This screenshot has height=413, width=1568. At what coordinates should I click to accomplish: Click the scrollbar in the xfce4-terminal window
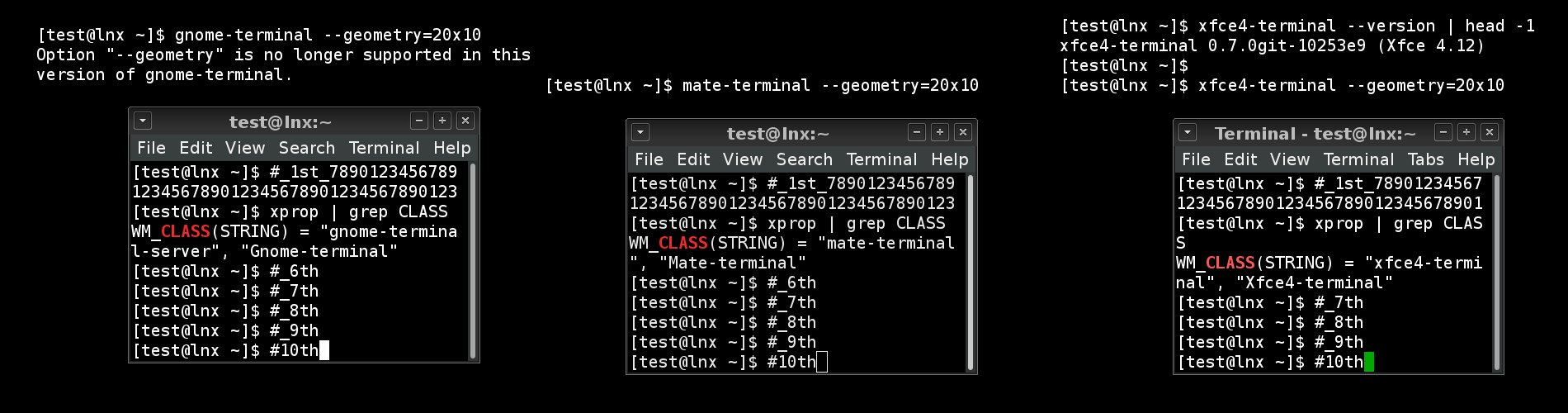[1497, 273]
